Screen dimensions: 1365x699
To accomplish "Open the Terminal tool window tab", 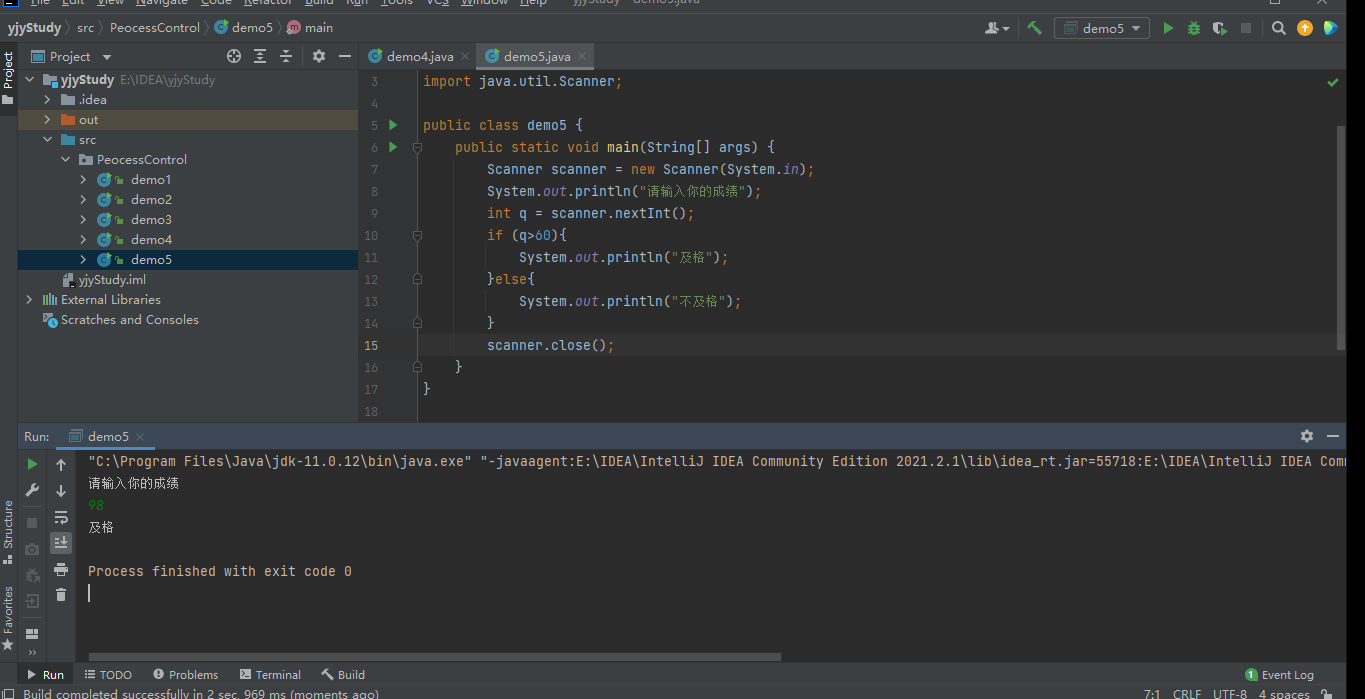I will [268, 675].
